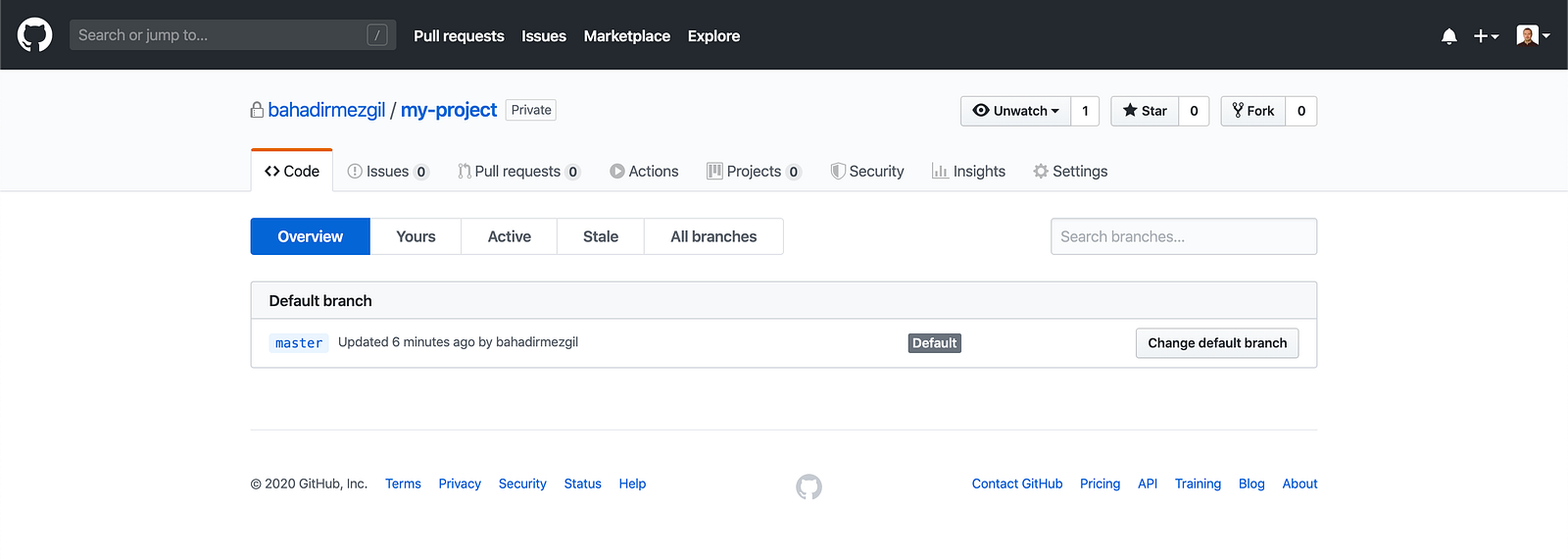Open the plus create-new dropdown
Screen dimensions: 1568x560
coord(1486,36)
